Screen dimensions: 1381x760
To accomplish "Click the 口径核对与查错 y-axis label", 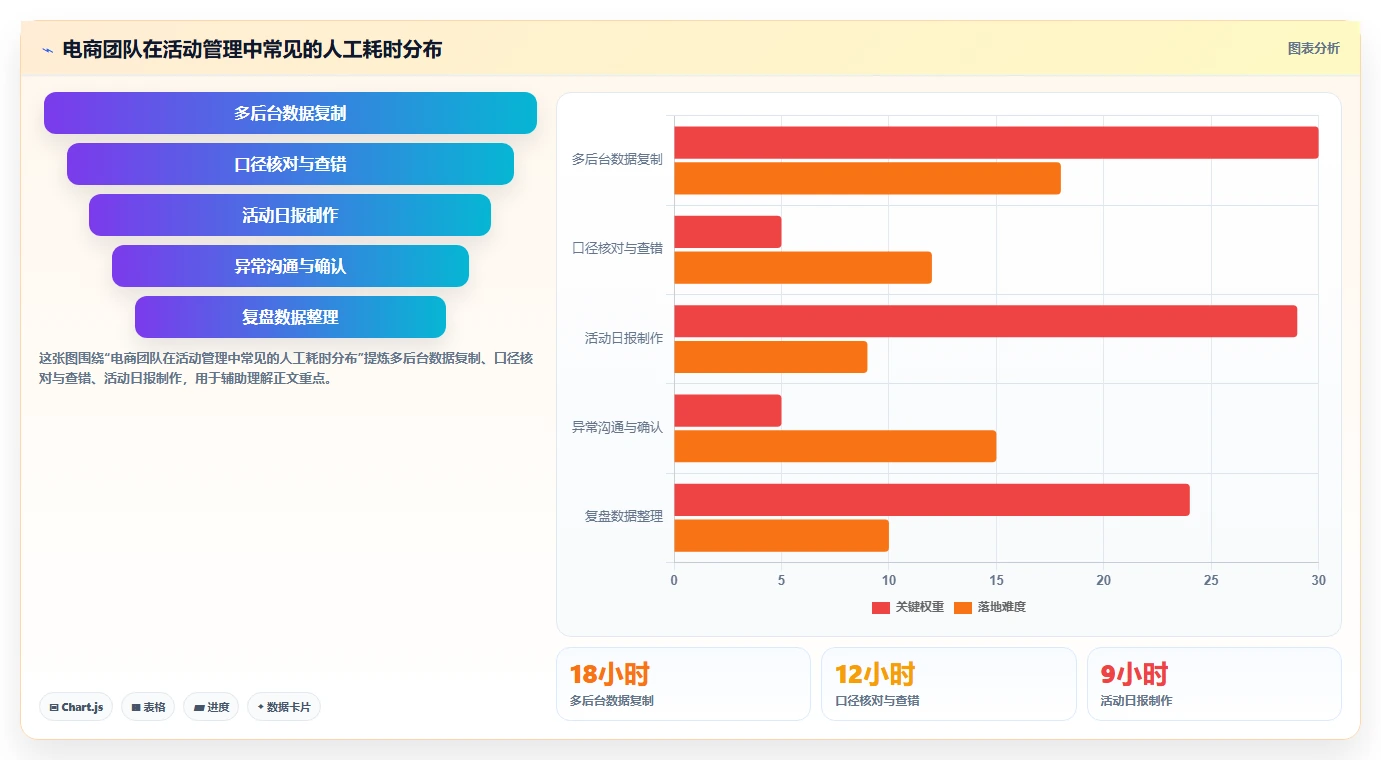I will pyautogui.click(x=617, y=248).
